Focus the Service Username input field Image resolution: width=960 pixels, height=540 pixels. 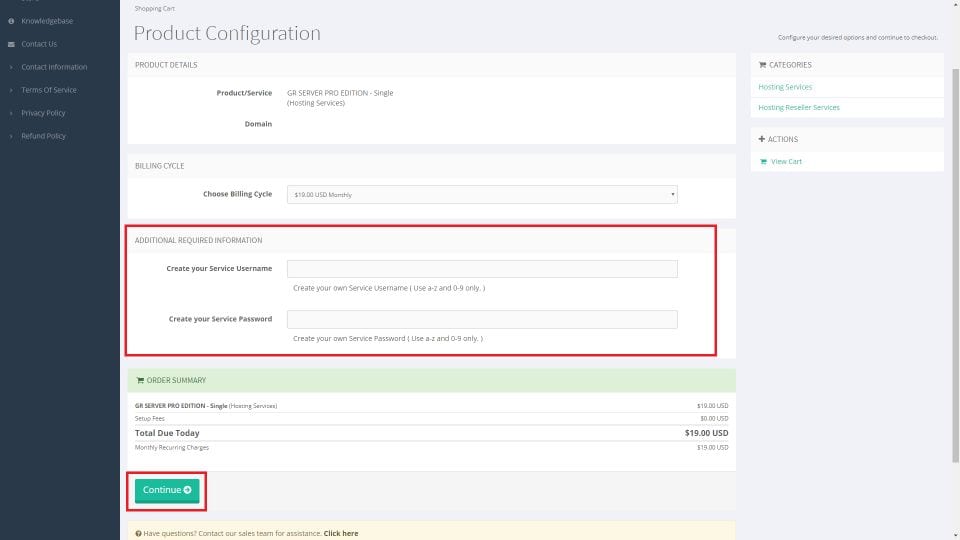pos(482,269)
